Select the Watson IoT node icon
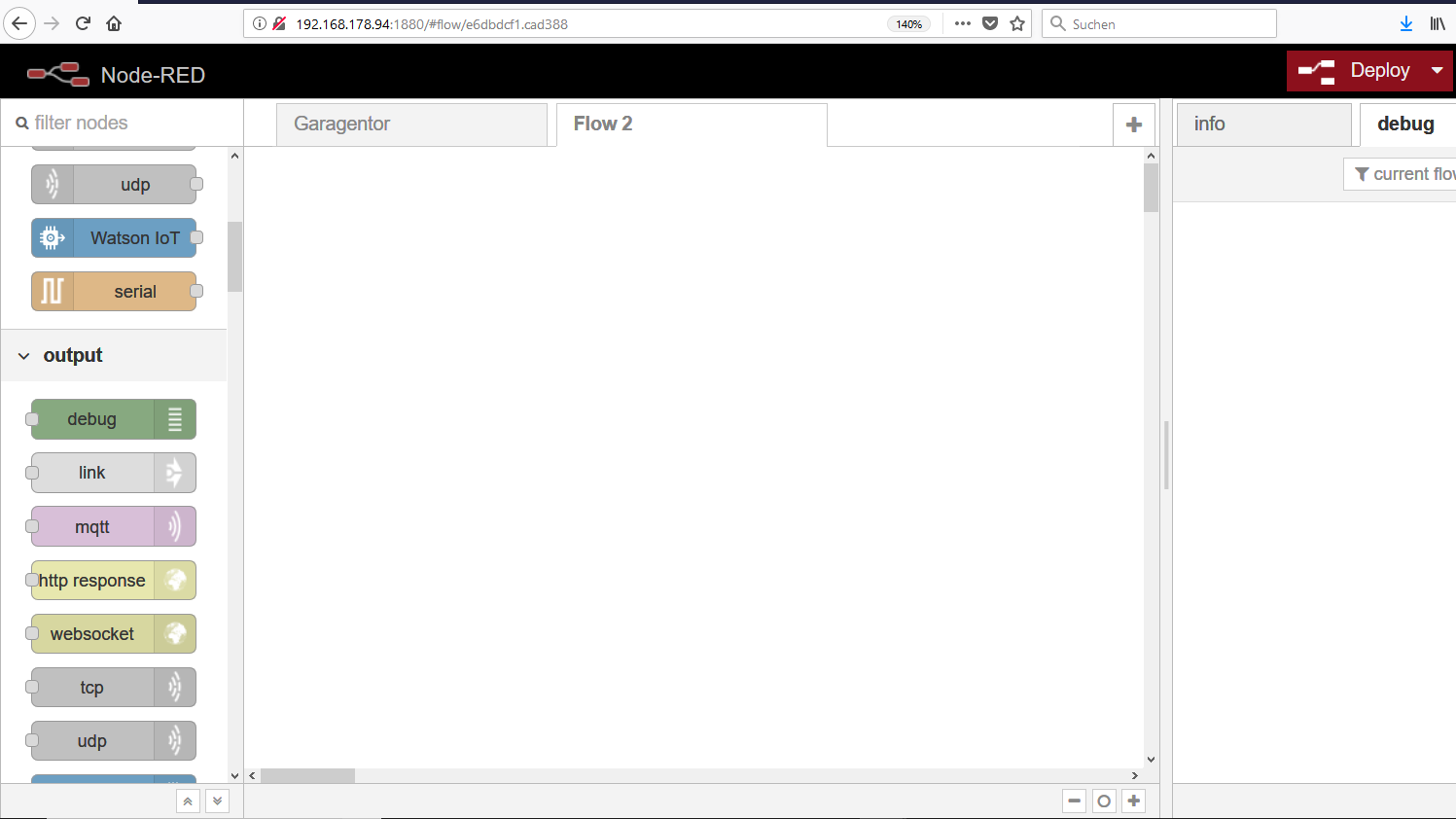Viewport: 1456px width, 819px height. [53, 238]
